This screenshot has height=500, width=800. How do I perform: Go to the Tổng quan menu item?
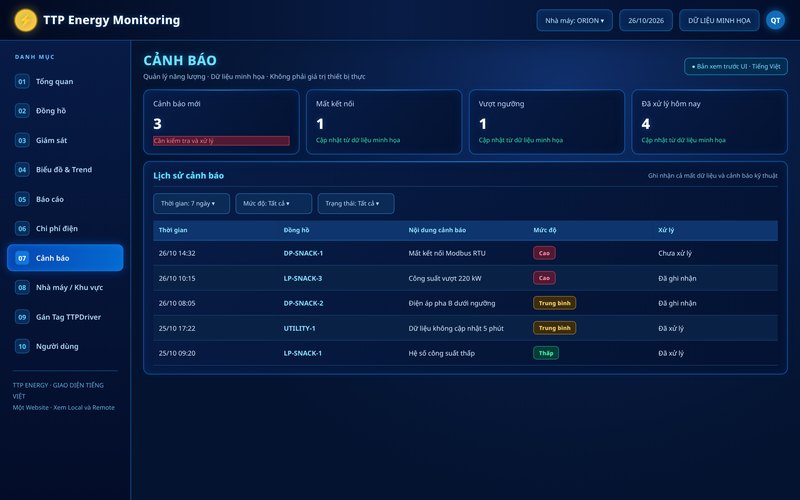pos(65,82)
